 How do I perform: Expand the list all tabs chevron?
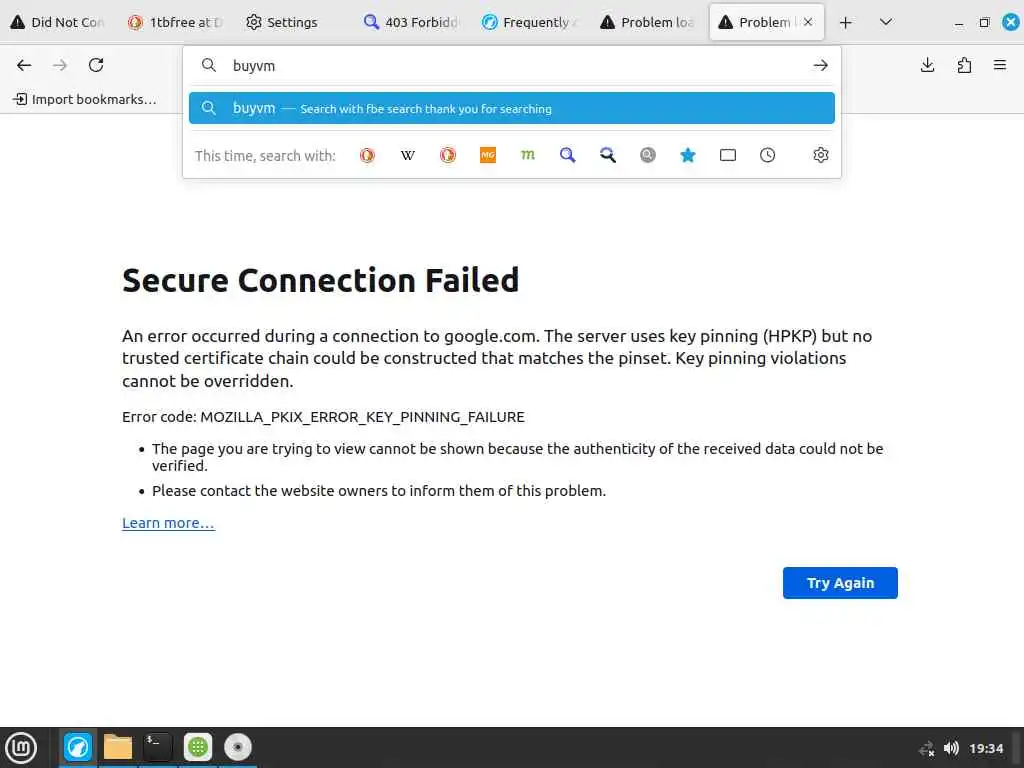(x=886, y=22)
